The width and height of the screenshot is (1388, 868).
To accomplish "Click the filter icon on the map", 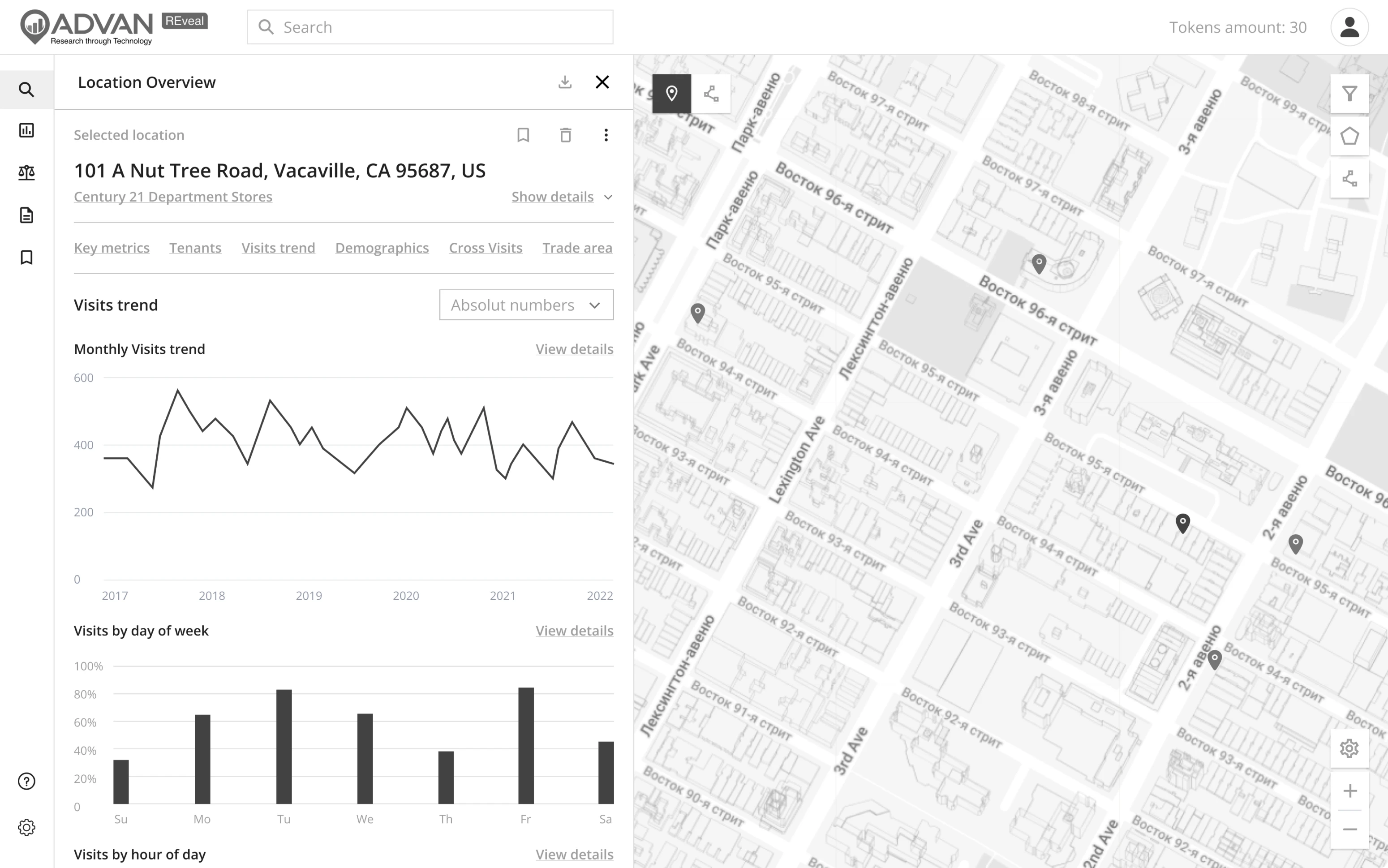I will click(x=1349, y=93).
